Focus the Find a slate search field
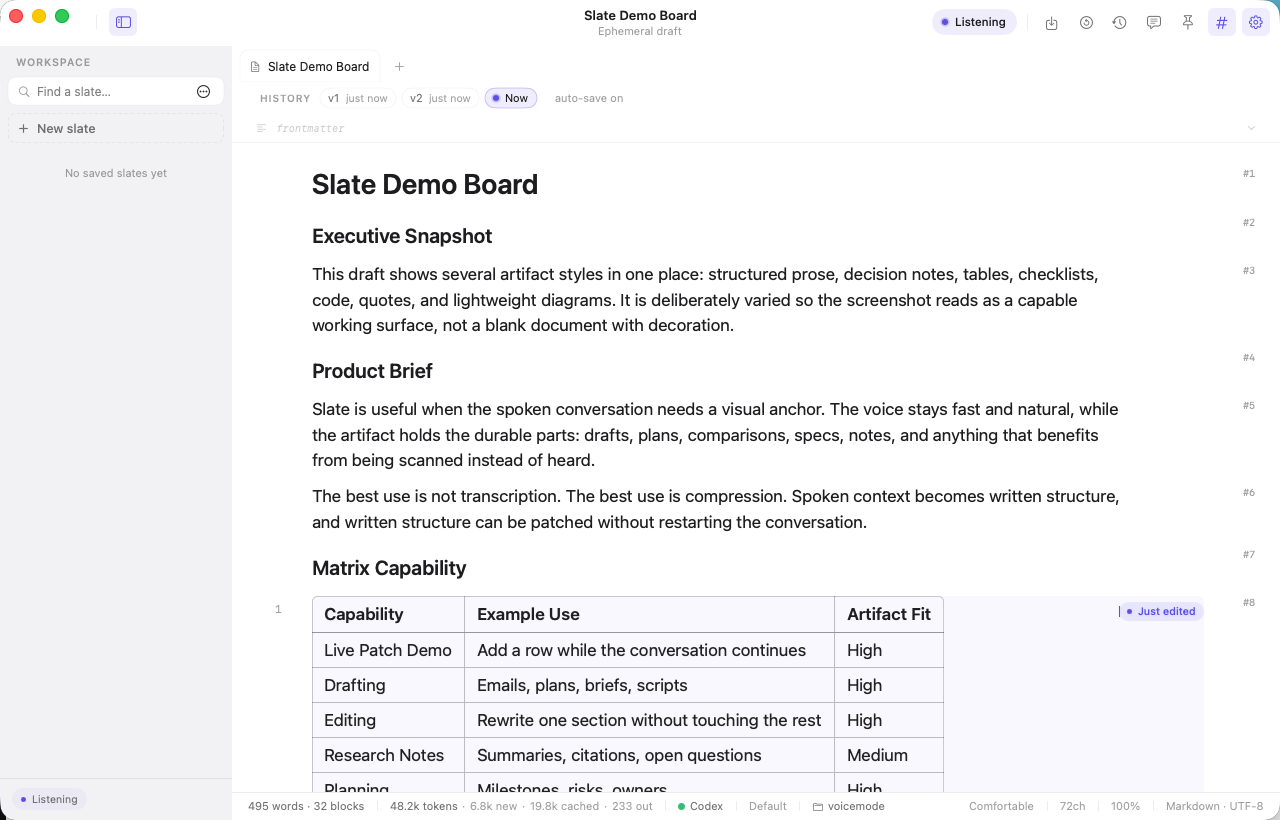The image size is (1280, 820). (x=115, y=91)
